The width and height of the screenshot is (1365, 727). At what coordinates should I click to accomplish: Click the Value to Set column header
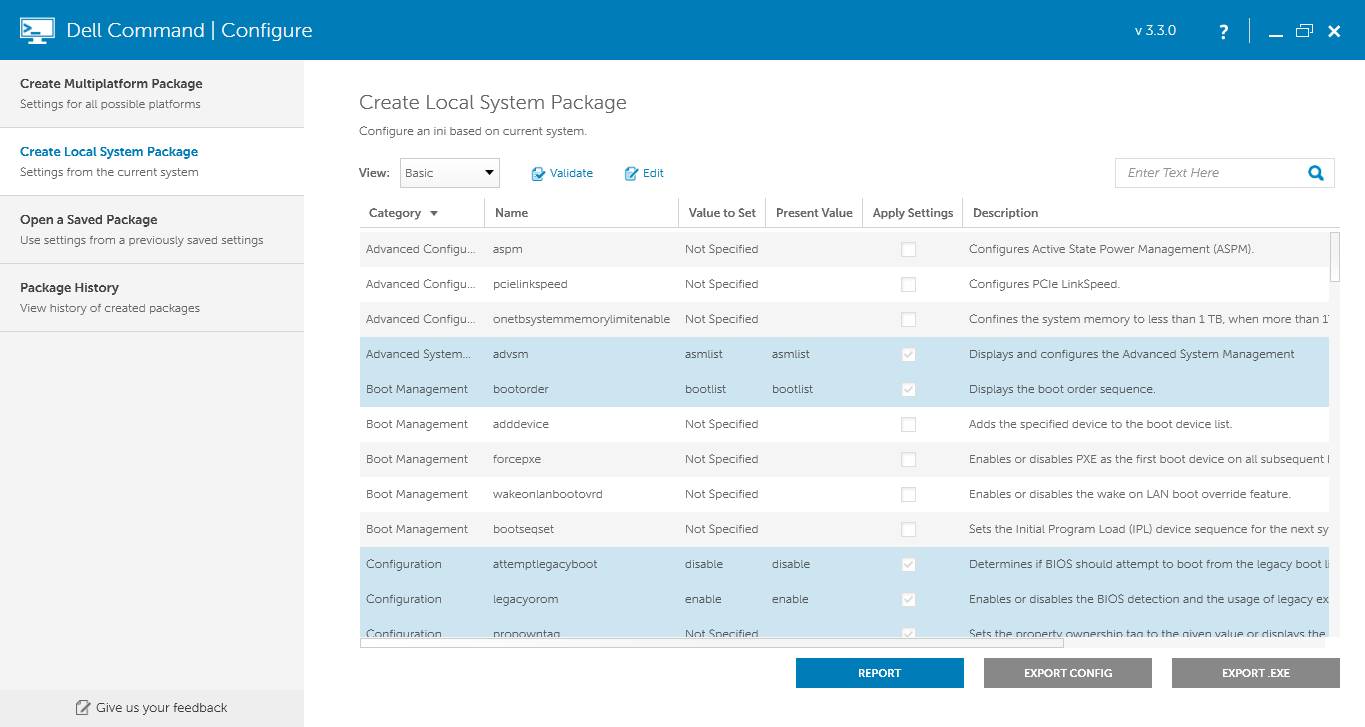coord(722,213)
